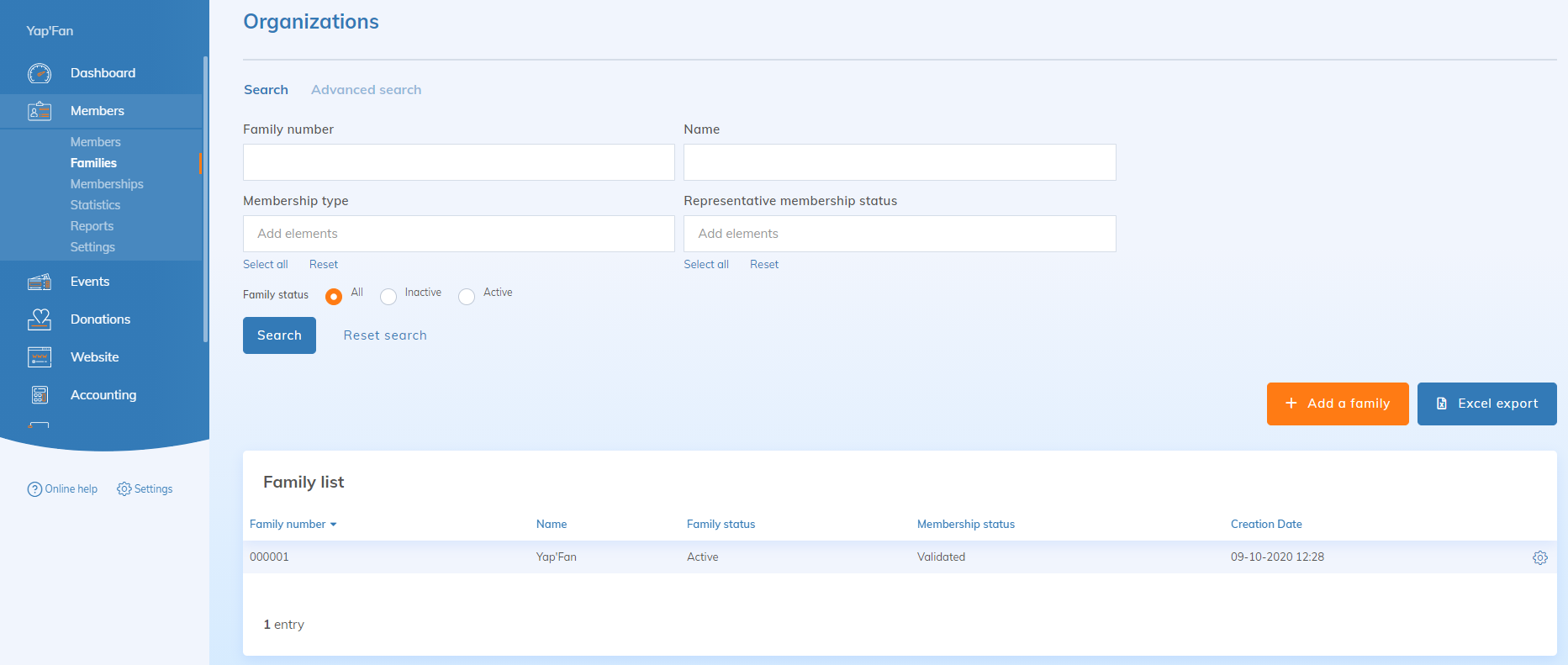
Task: Click the Accounting calculator icon
Action: click(x=40, y=395)
